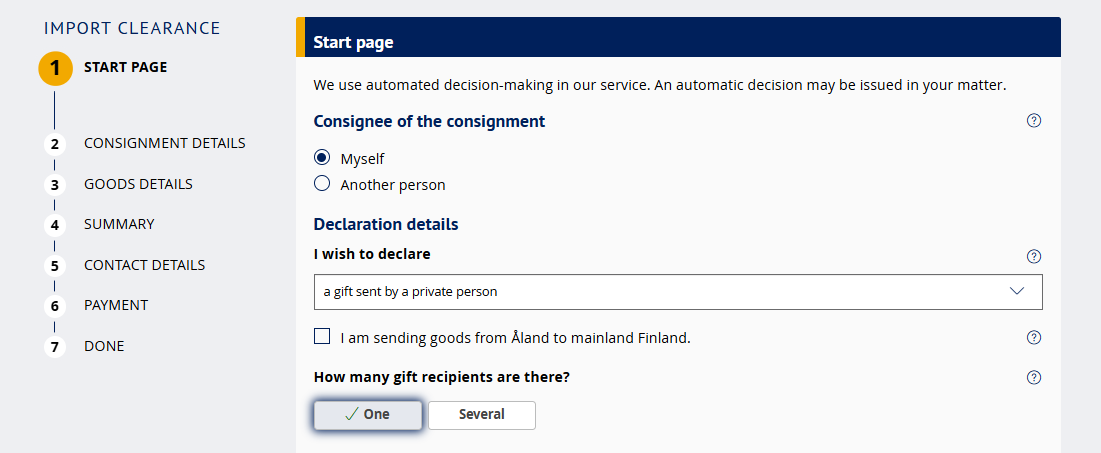
Task: Click step 6 number circle
Action: [55, 306]
